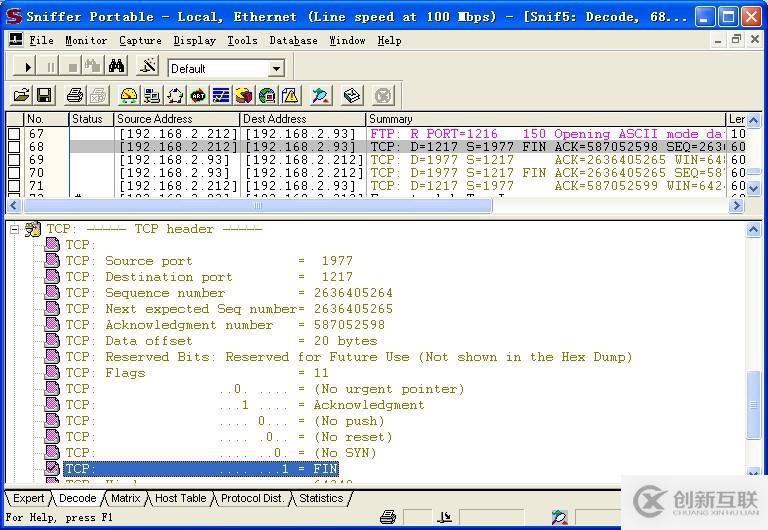Open the Capture menu
Screen dimensions: 768x530
pyautogui.click(x=140, y=40)
